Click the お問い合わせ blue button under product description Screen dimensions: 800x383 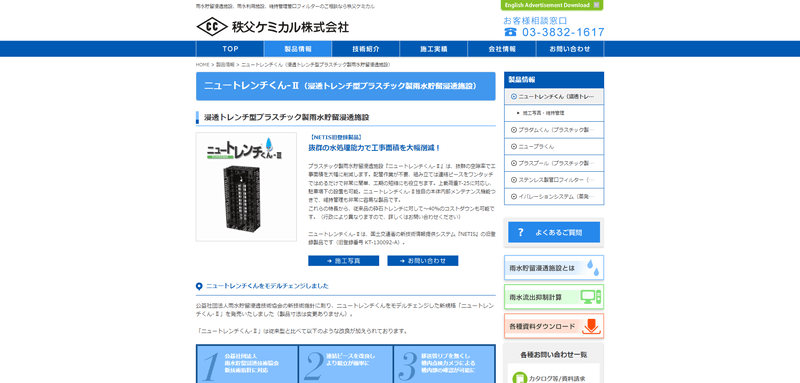(422, 261)
